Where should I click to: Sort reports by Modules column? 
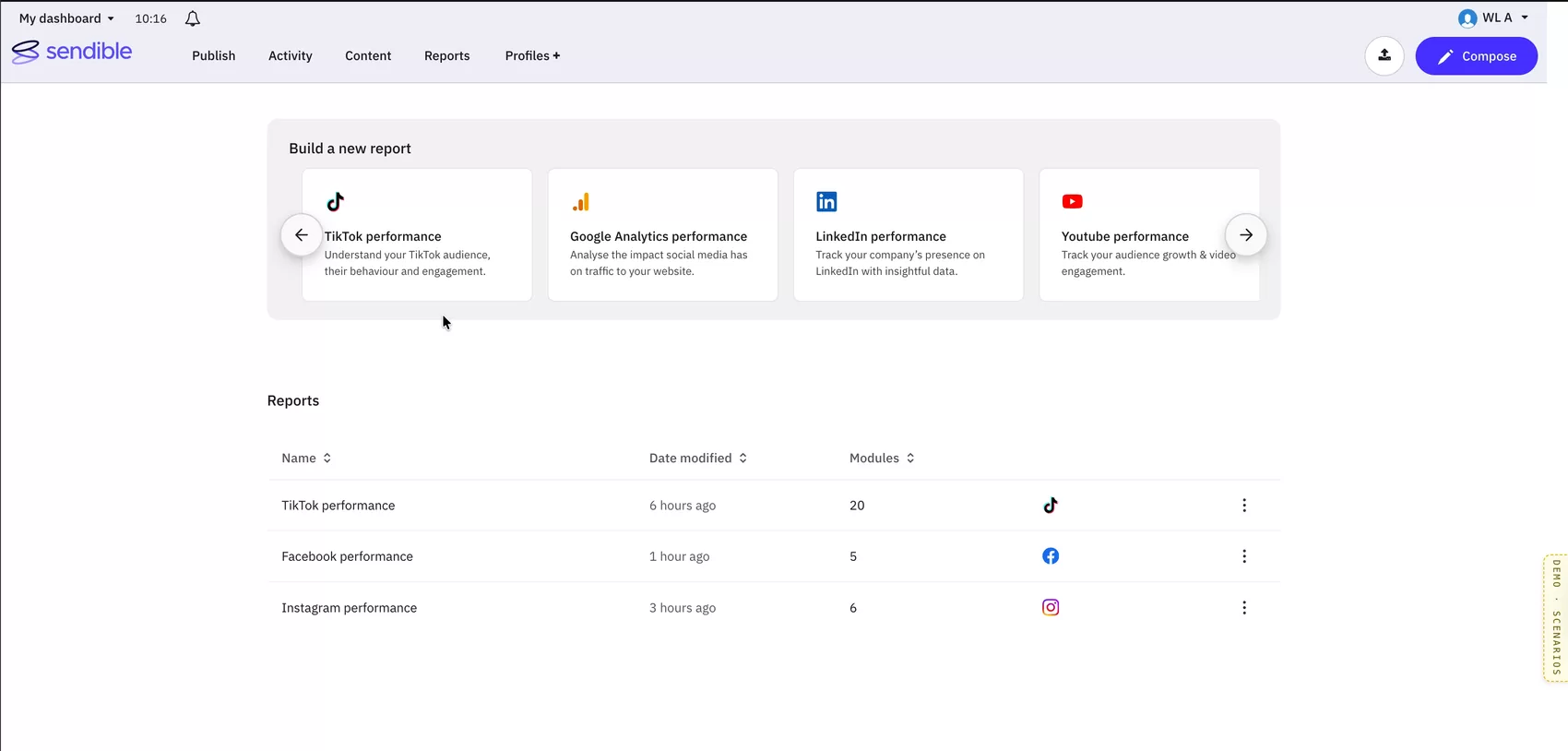point(882,458)
